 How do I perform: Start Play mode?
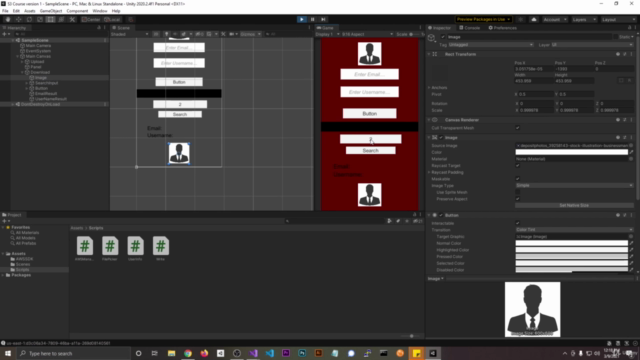point(302,19)
